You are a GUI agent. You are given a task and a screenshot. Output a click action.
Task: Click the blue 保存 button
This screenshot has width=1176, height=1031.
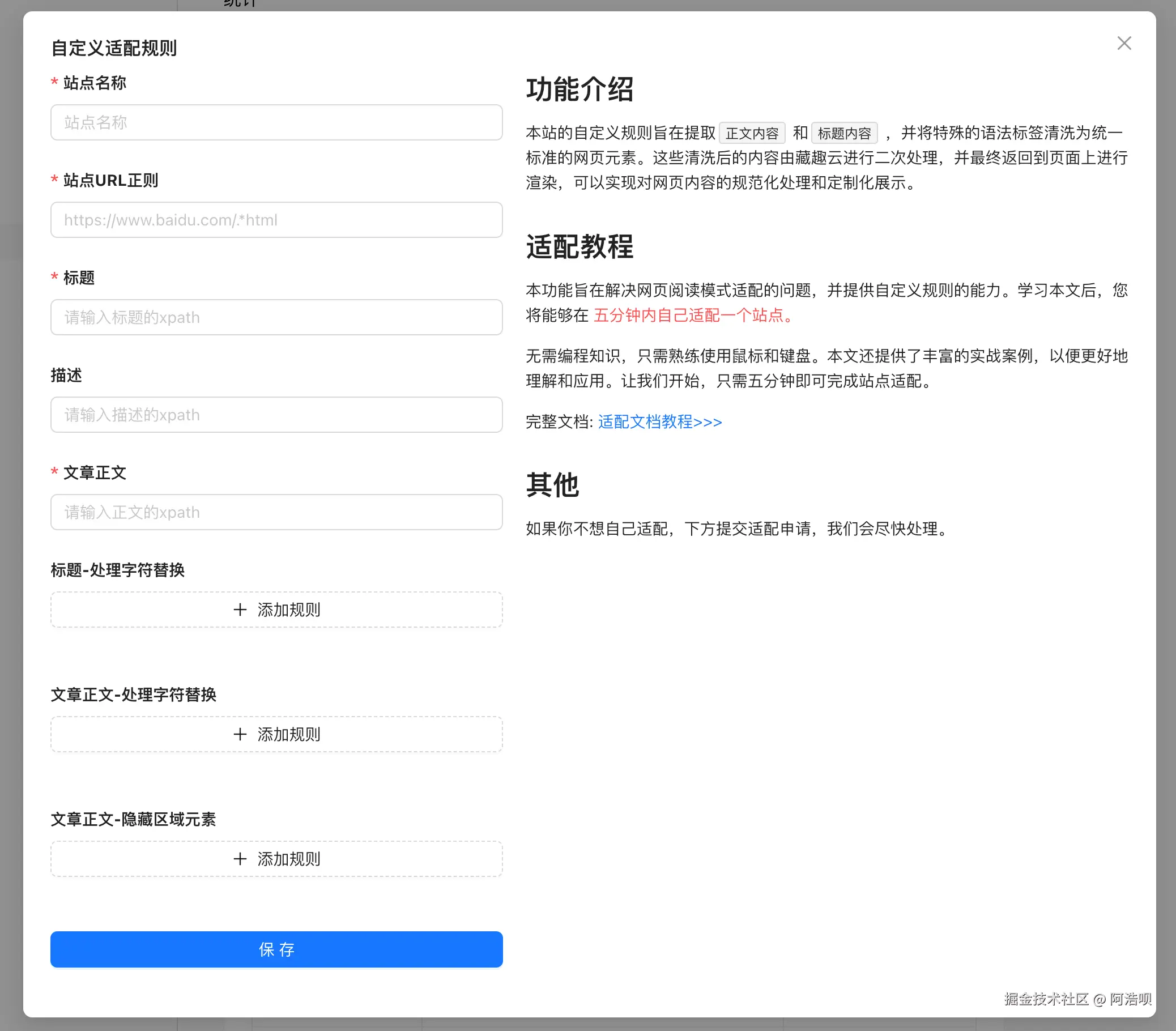click(x=276, y=950)
